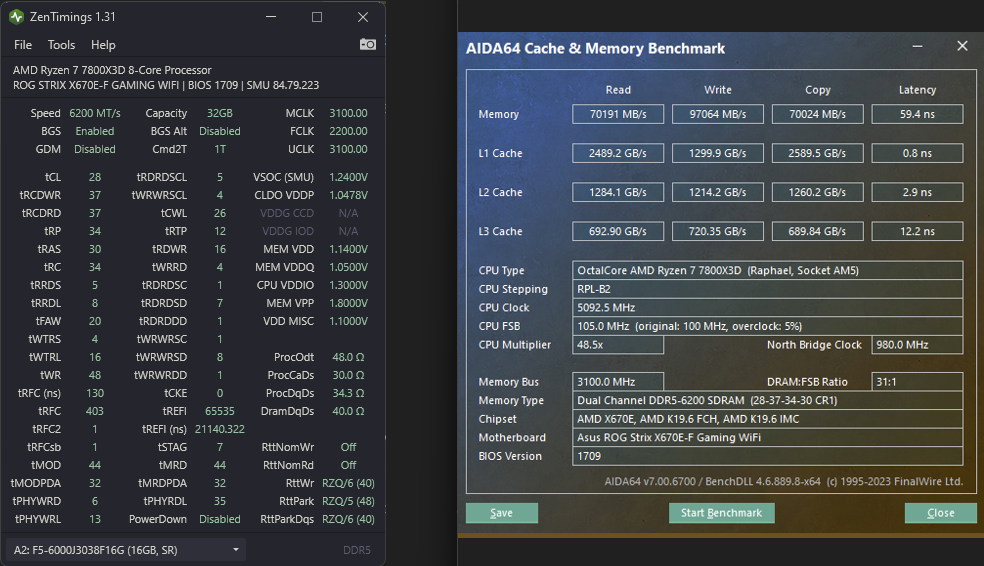Start Benchmark in AIDA64
This screenshot has height=566, width=984.
pos(721,513)
